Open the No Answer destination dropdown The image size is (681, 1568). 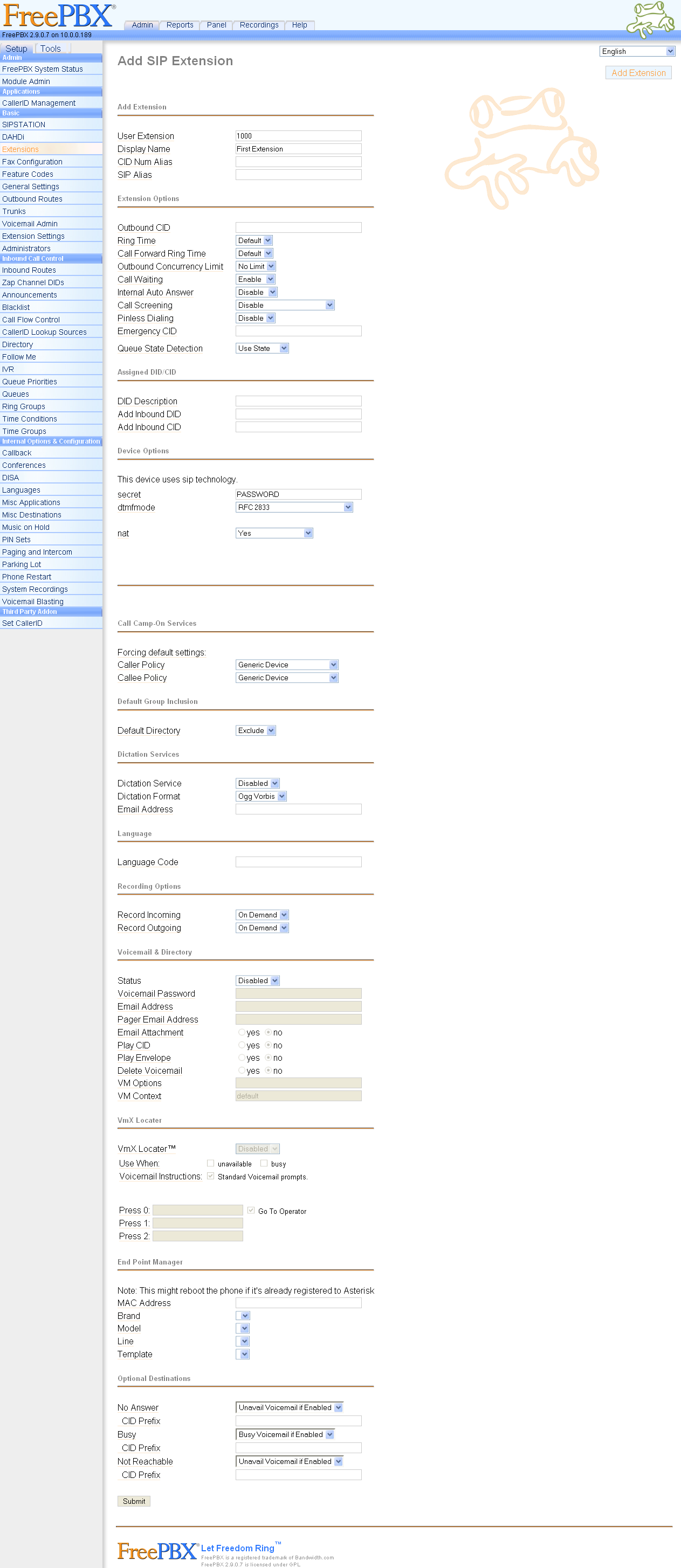coord(290,1407)
